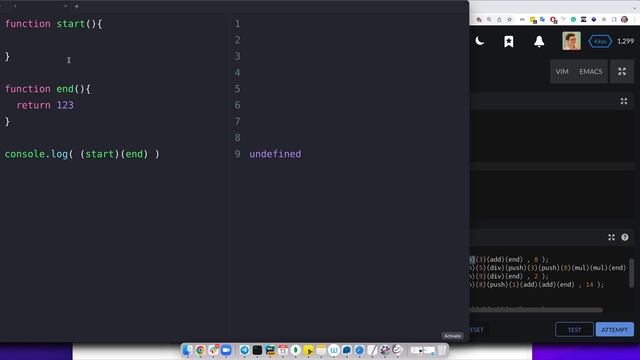Open Zoom from the dock

[226, 350]
